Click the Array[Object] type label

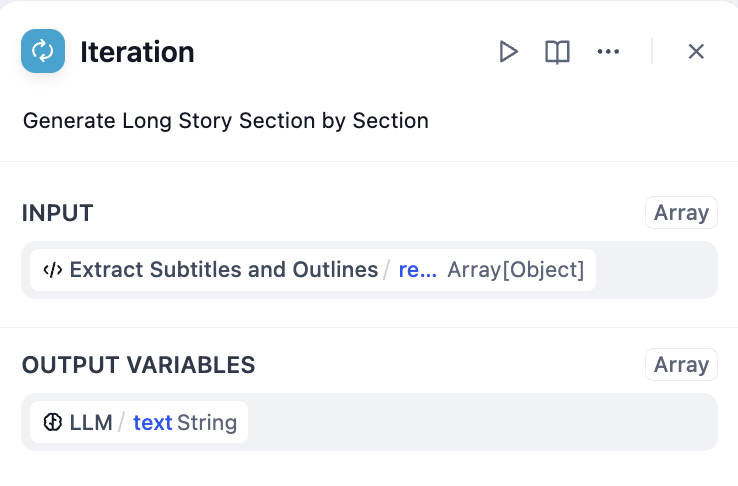coord(515,270)
